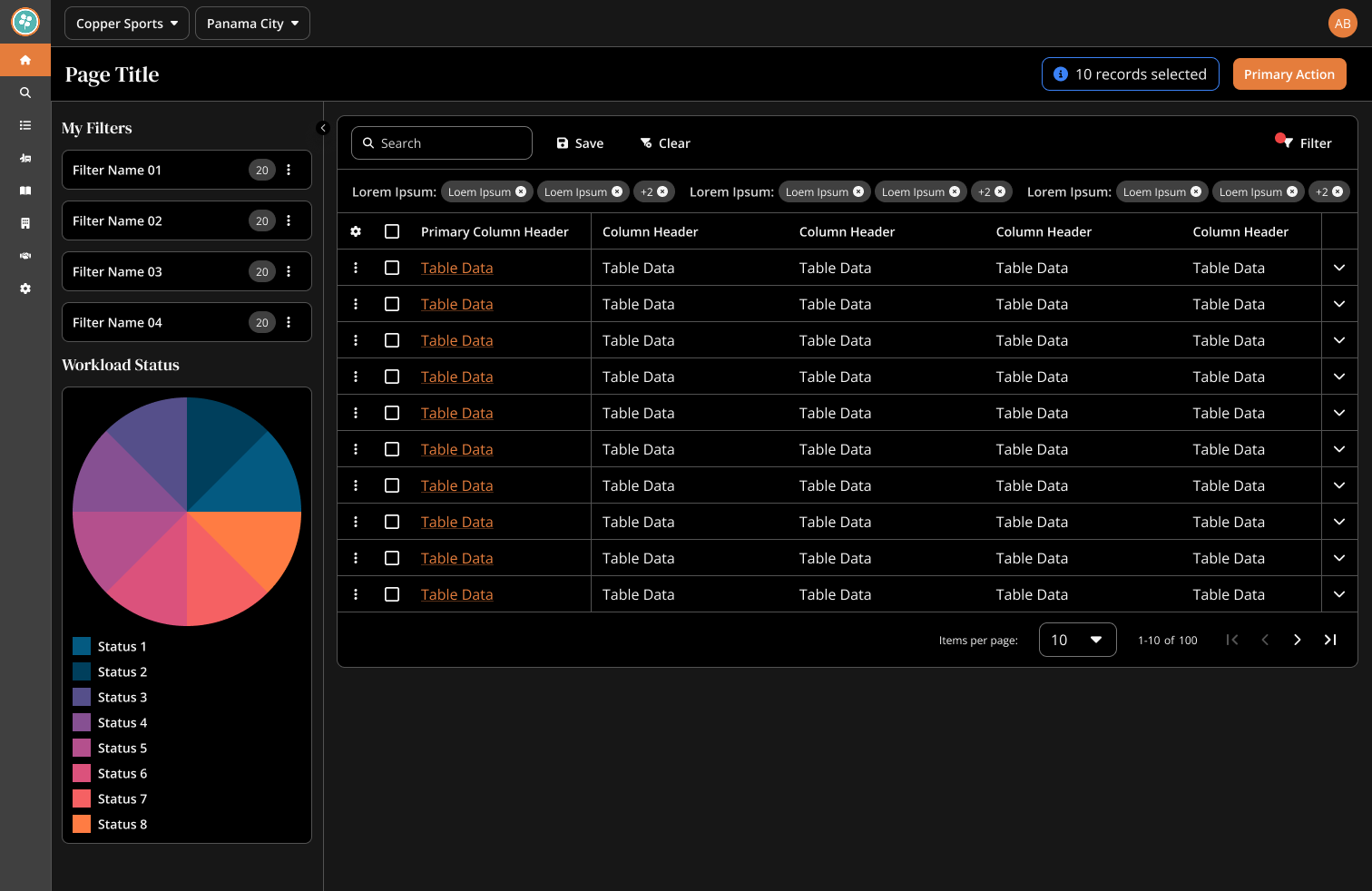The width and height of the screenshot is (1372, 891).
Task: Click the list view sidebar icon
Action: click(25, 125)
